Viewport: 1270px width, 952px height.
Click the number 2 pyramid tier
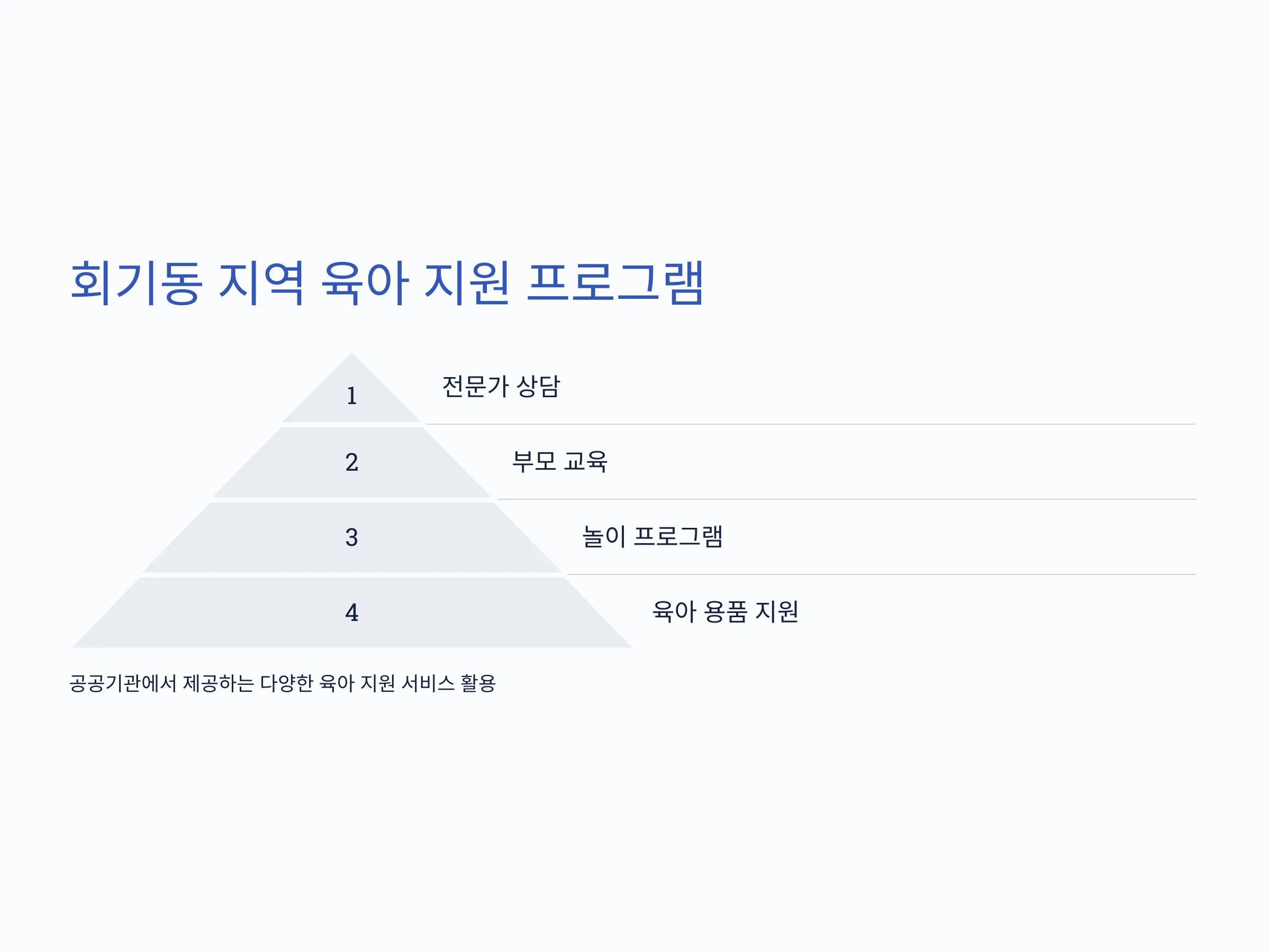(351, 463)
